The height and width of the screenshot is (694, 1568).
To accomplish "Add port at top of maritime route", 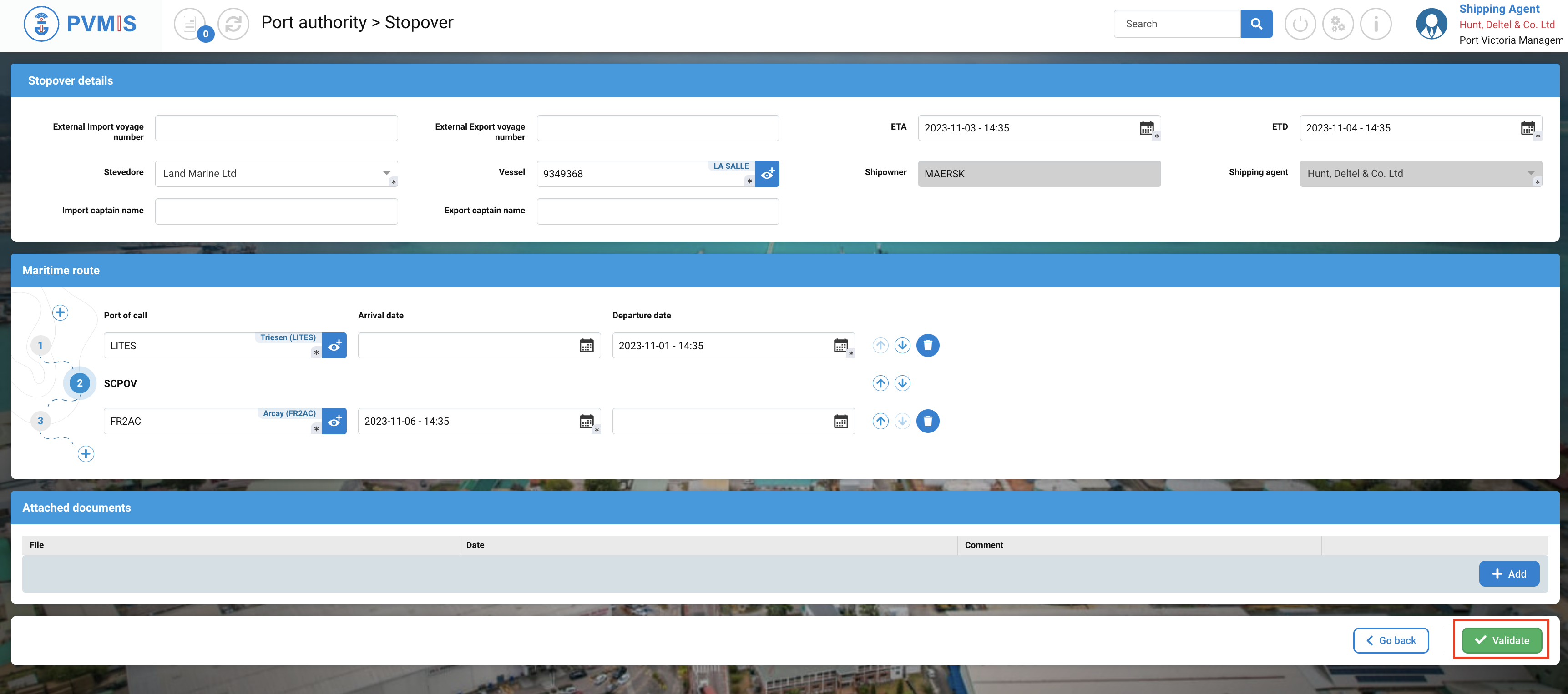I will [x=60, y=312].
